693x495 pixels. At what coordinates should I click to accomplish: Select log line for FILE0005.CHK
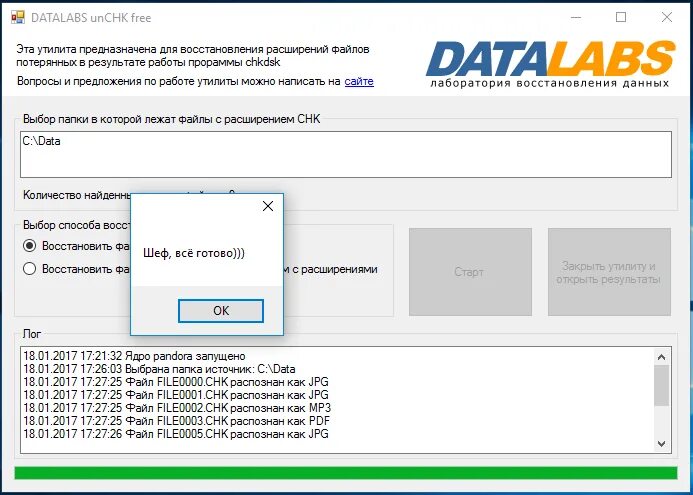coord(176,434)
